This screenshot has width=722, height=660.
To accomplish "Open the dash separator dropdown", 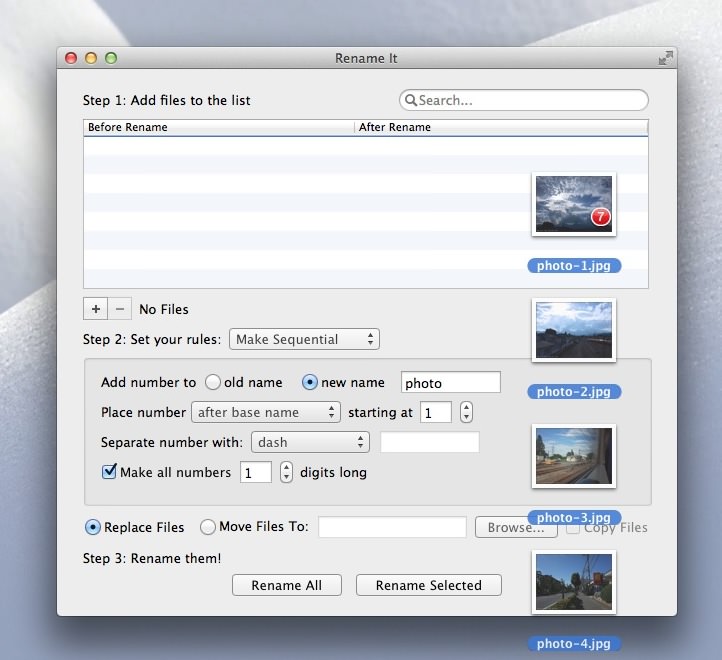I will tap(310, 442).
